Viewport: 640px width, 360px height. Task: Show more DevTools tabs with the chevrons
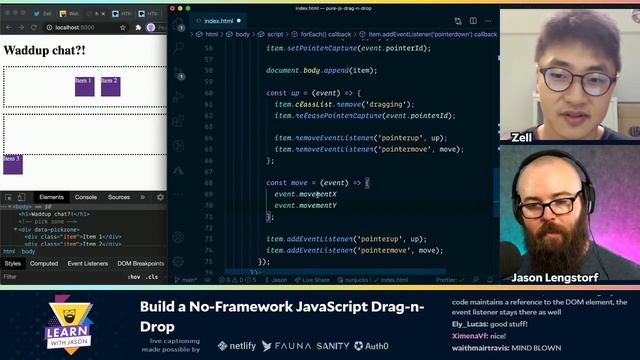point(142,198)
